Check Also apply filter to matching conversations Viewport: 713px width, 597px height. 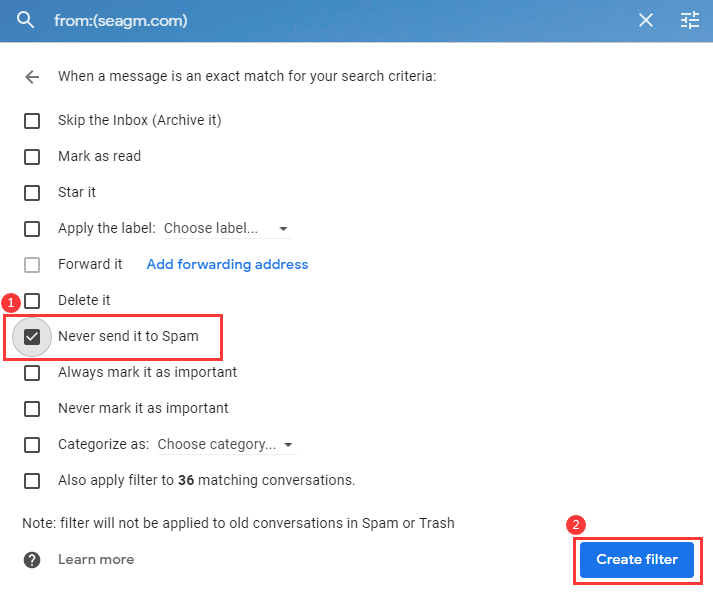coord(32,481)
